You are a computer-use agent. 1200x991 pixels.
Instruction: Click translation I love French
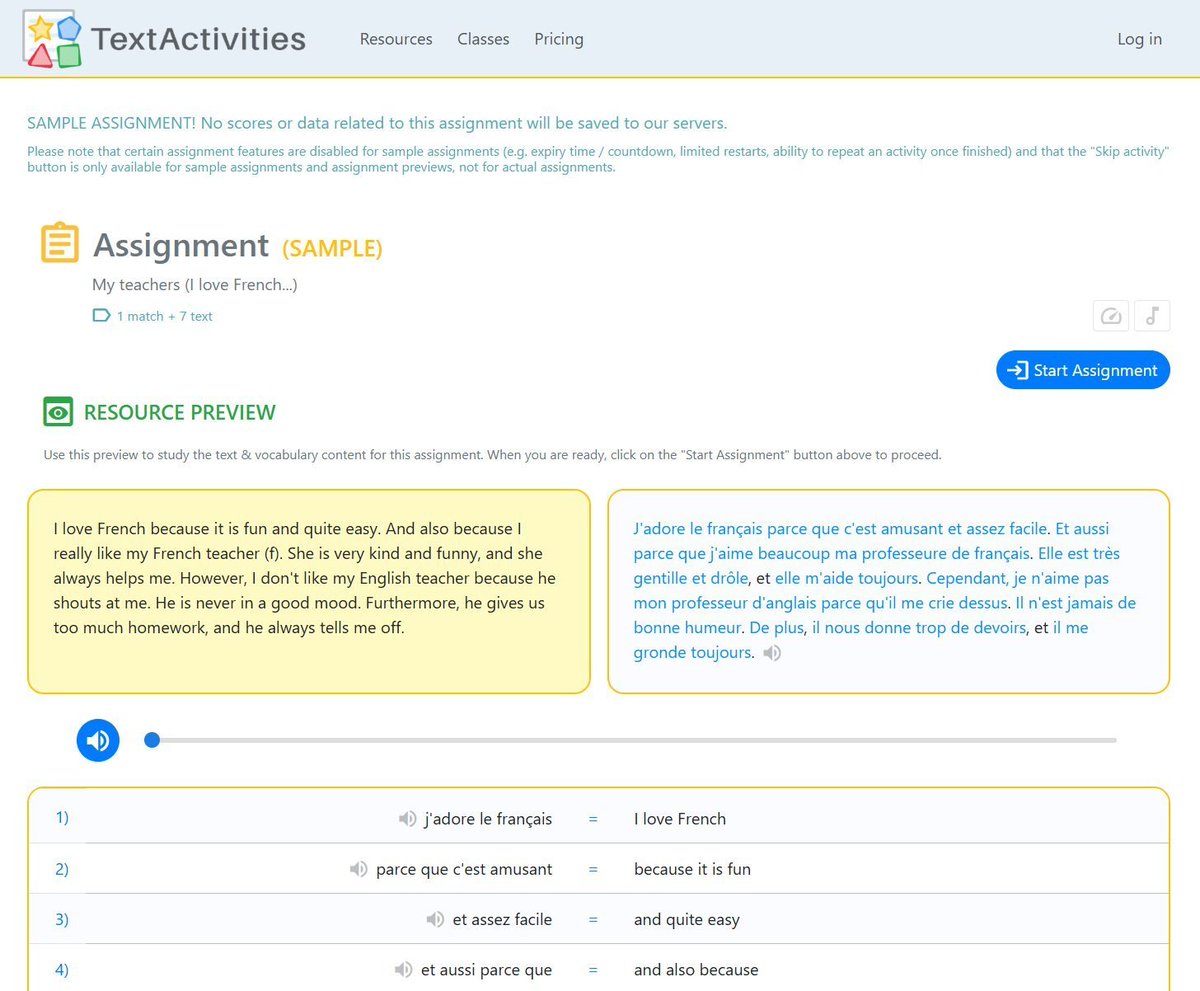pyautogui.click(x=680, y=819)
